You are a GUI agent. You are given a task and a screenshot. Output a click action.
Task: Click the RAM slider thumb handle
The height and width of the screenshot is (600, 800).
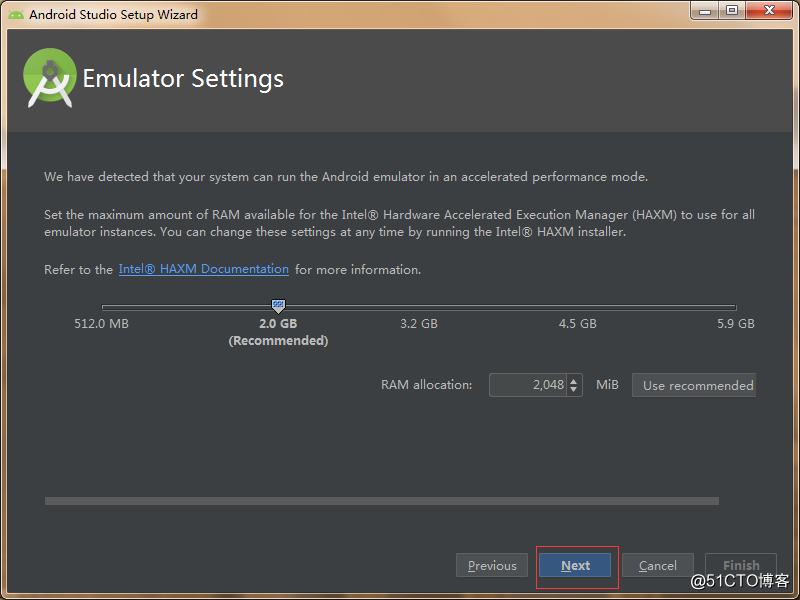click(x=278, y=306)
